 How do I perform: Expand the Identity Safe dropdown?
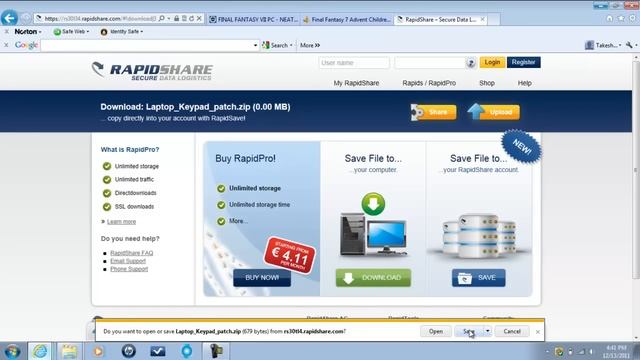(x=142, y=32)
